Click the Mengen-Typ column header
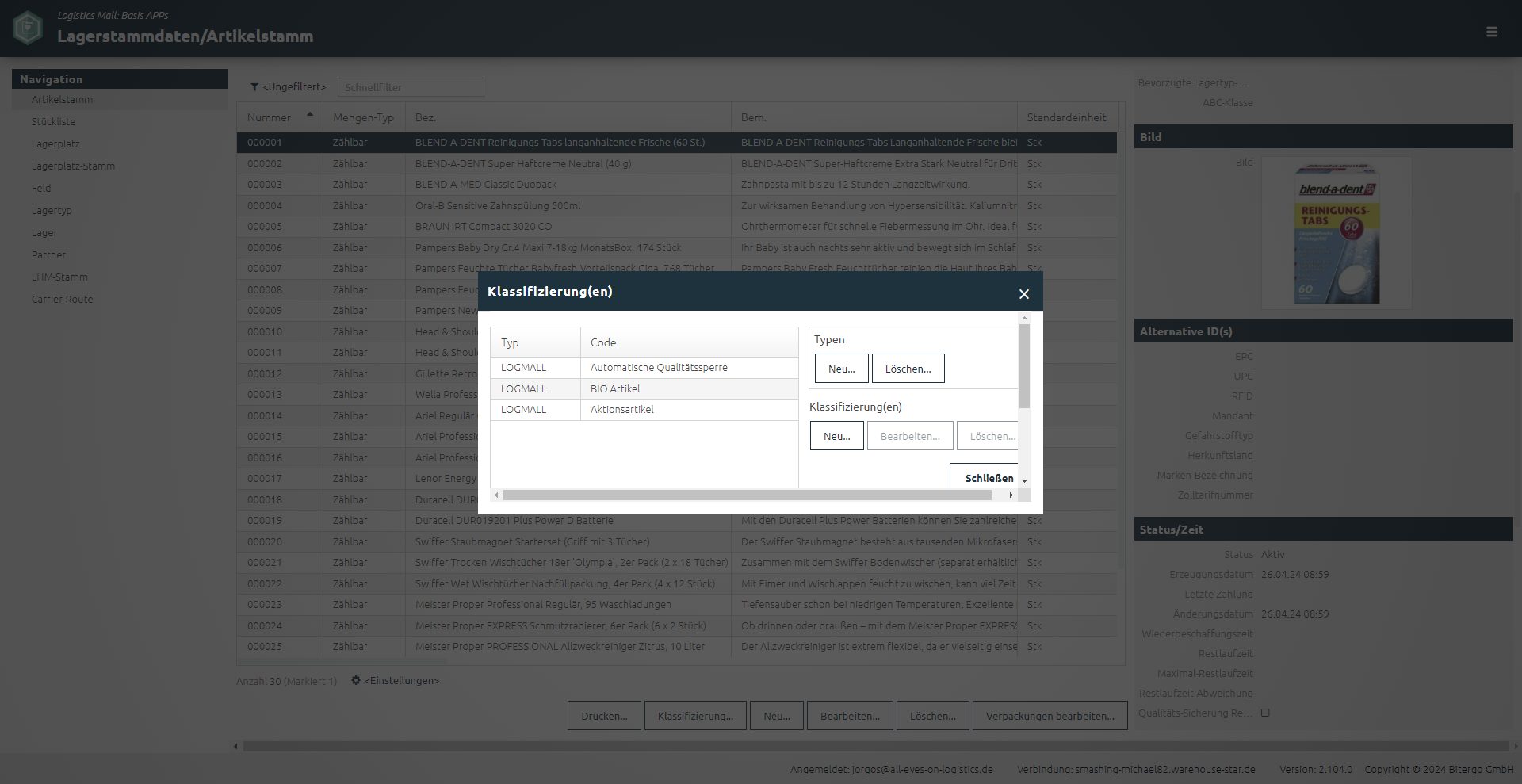Screen dimensions: 1522x784 pos(363,117)
